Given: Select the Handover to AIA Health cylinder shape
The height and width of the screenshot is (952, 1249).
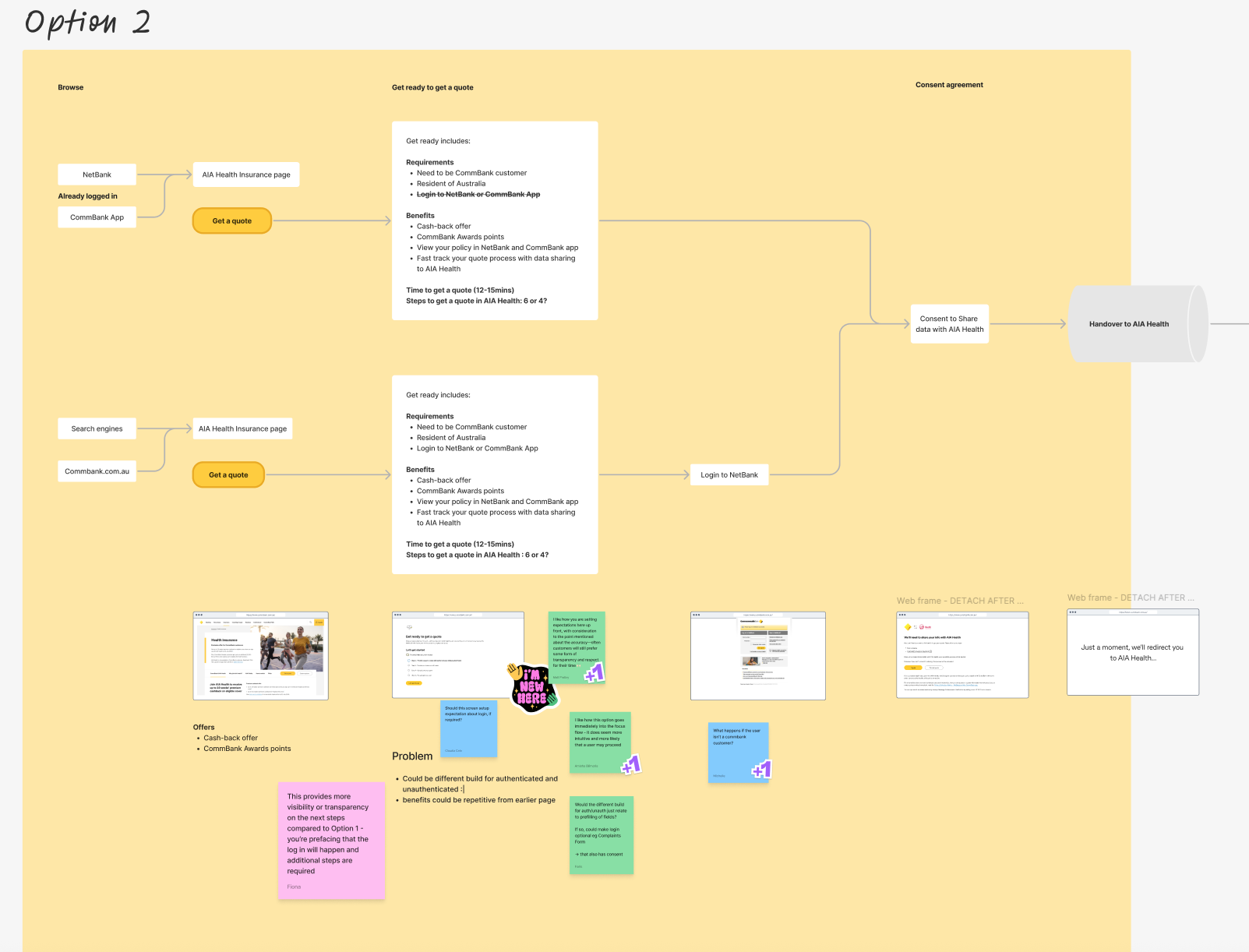Looking at the screenshot, I should [1138, 324].
